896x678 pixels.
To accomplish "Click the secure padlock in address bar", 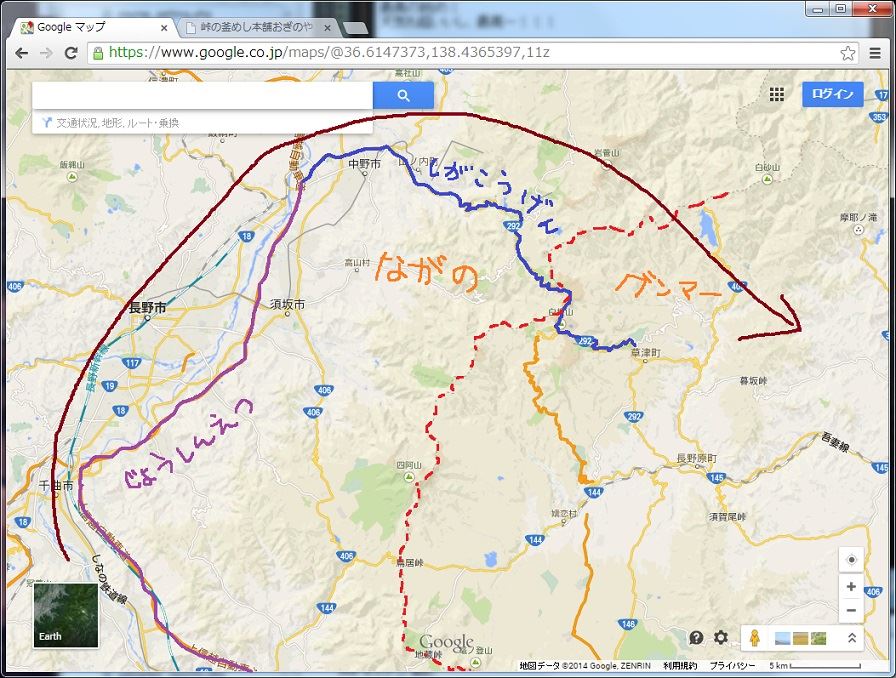I will [x=98, y=53].
